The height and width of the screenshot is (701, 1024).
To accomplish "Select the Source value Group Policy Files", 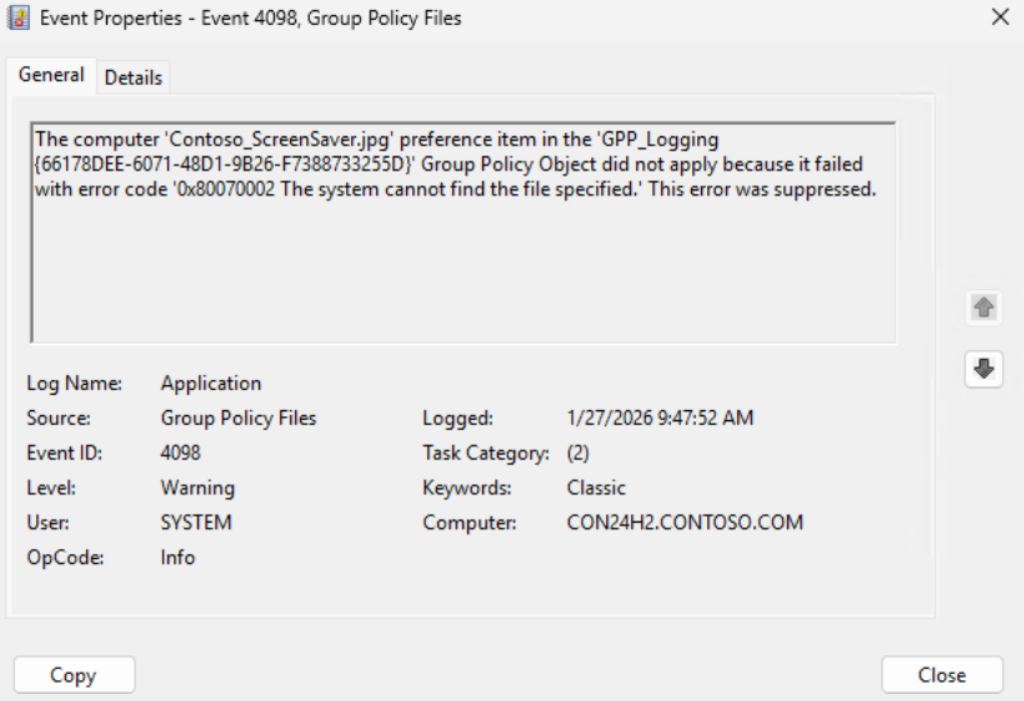I will click(238, 418).
